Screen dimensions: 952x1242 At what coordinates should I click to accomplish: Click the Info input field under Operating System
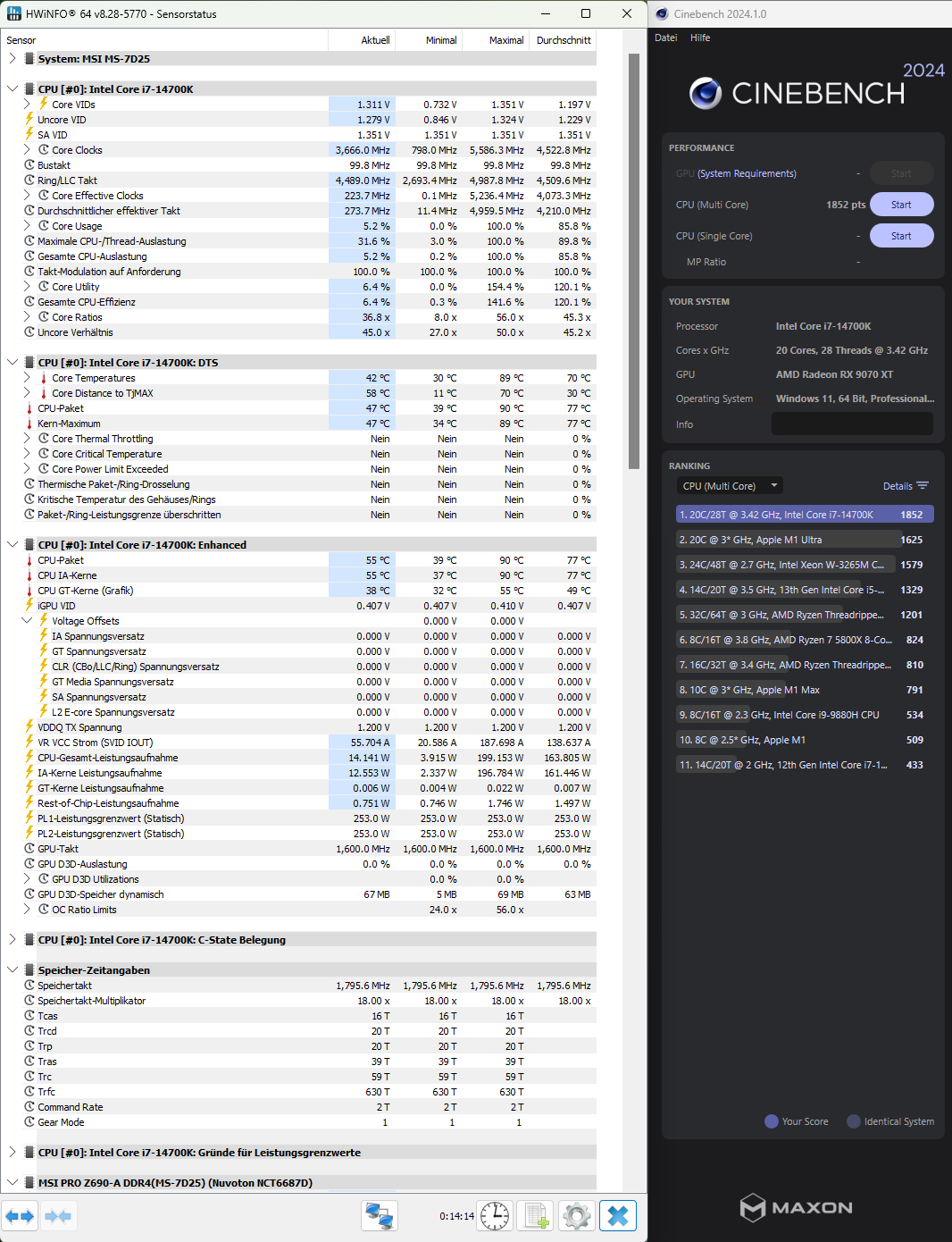coord(851,423)
